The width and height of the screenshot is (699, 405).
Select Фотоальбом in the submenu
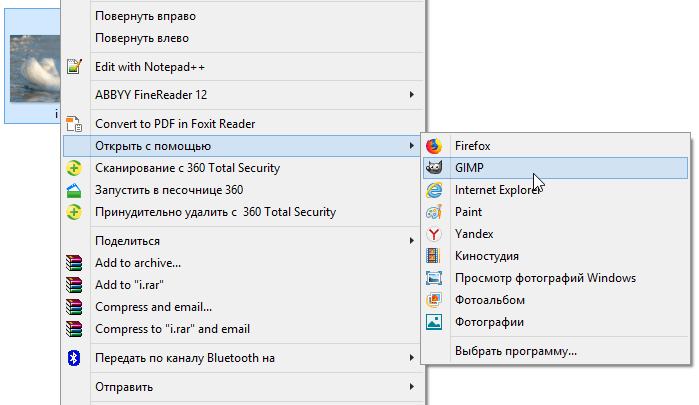pos(555,300)
